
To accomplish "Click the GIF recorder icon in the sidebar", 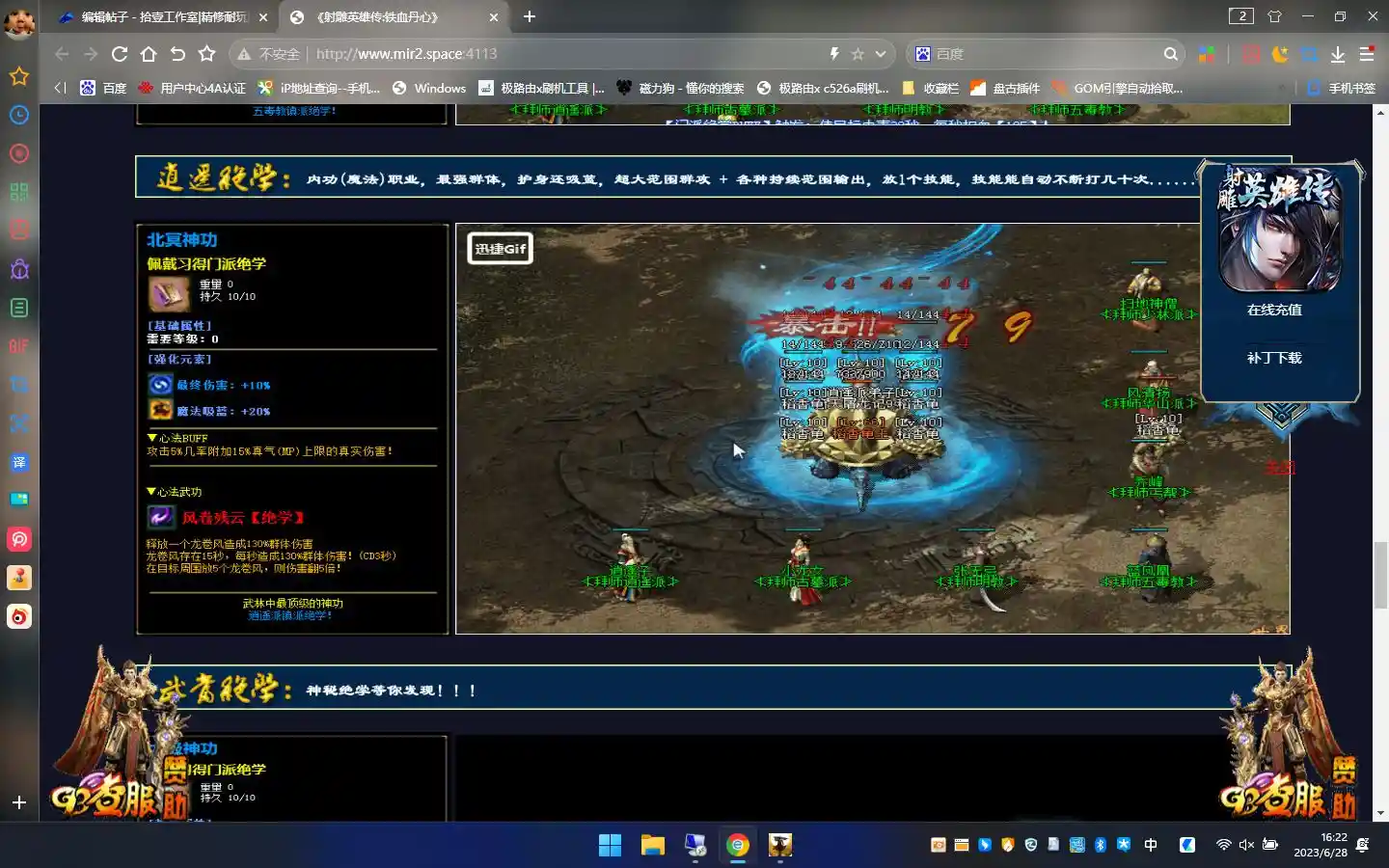I will (x=19, y=346).
